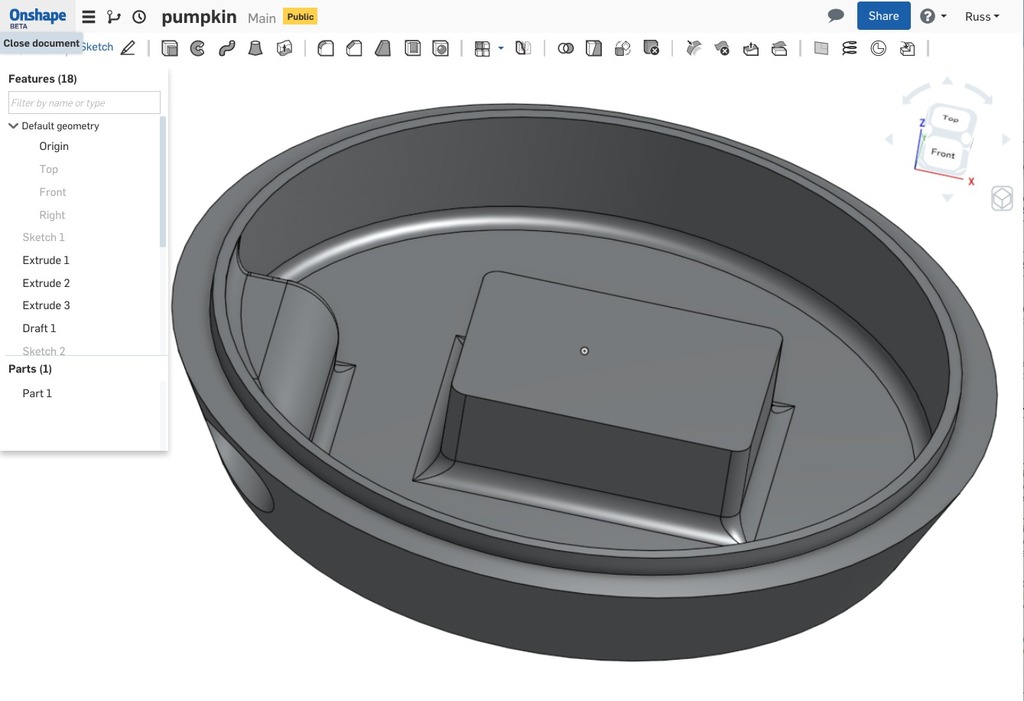The image size is (1024, 701).
Task: Select the Replace face tool
Action: click(779, 48)
